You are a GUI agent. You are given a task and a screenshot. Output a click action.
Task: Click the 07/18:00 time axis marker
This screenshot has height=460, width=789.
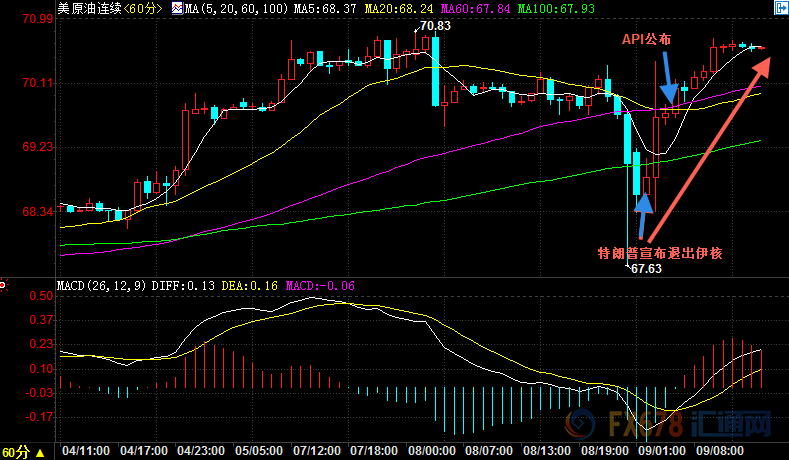[374, 451]
